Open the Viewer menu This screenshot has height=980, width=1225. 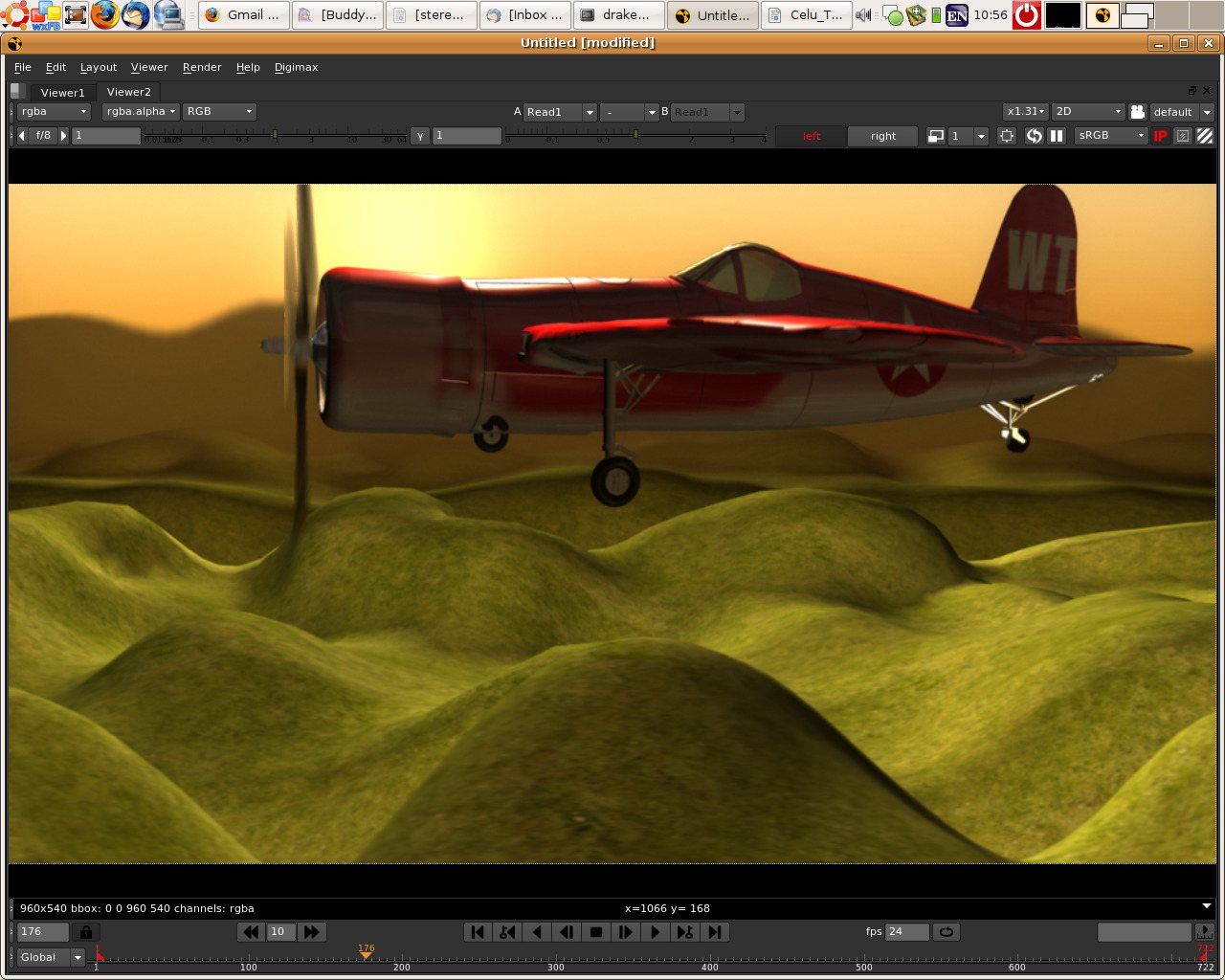point(149,68)
